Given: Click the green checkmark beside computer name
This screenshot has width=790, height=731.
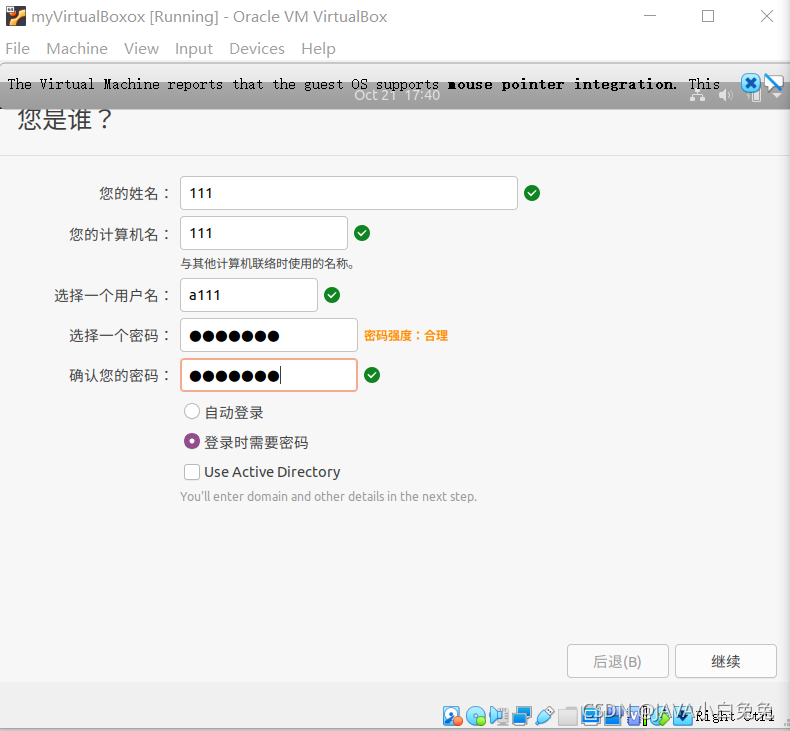Looking at the screenshot, I should click(x=362, y=233).
